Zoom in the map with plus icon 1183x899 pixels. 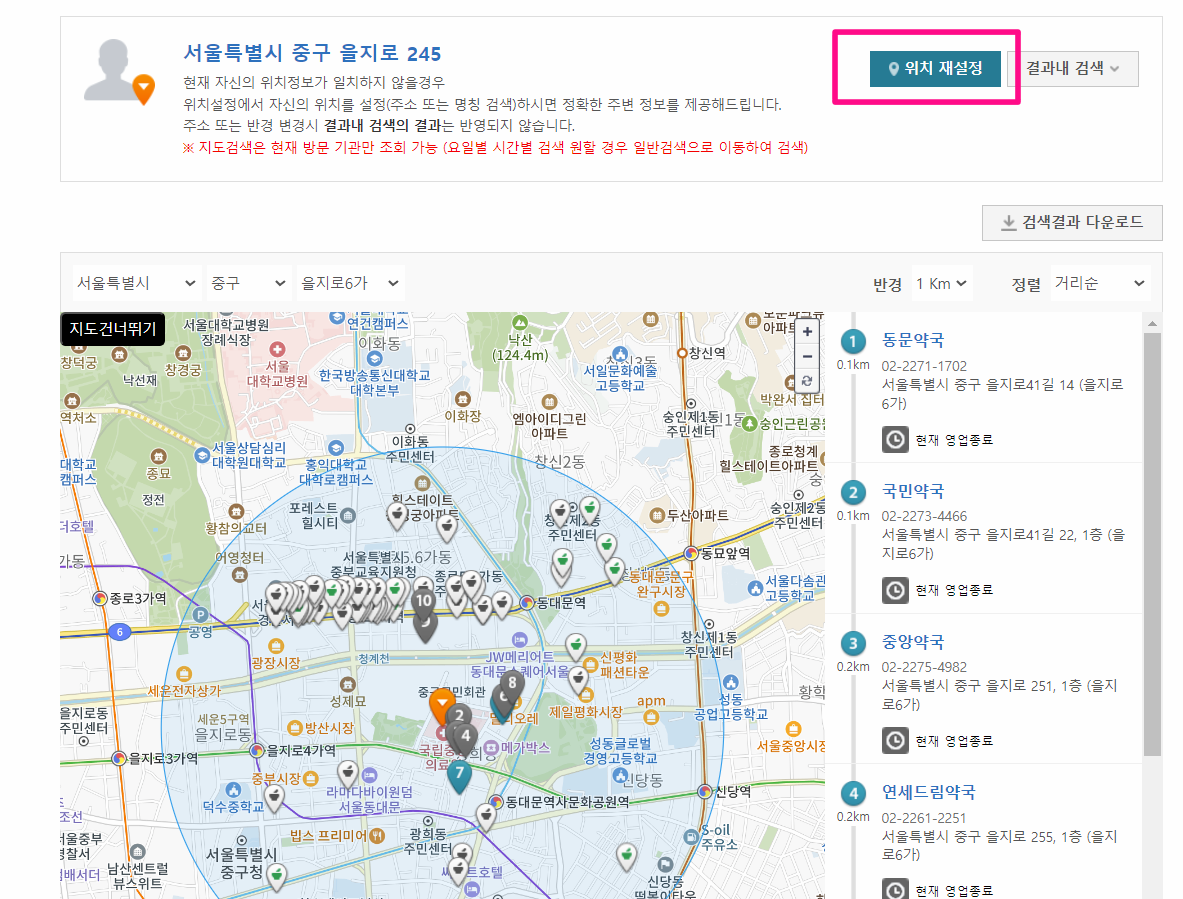(x=807, y=332)
